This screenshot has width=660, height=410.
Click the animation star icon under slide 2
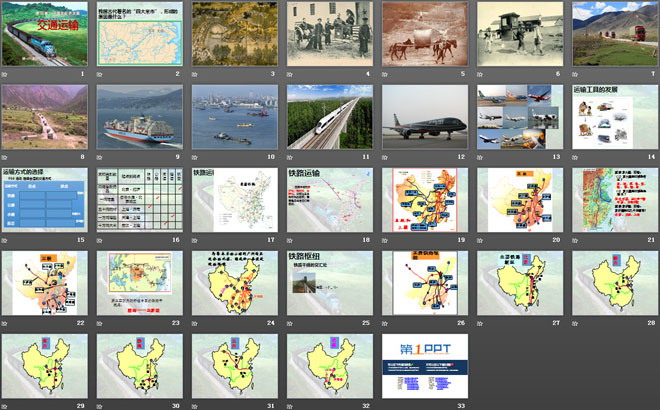point(100,75)
